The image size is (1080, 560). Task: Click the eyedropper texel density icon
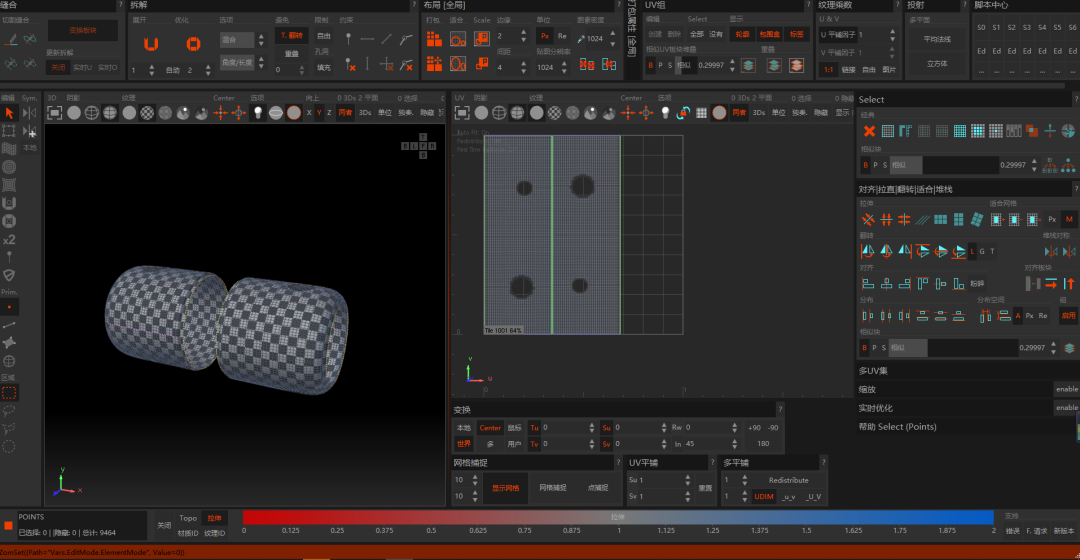pyautogui.click(x=581, y=39)
